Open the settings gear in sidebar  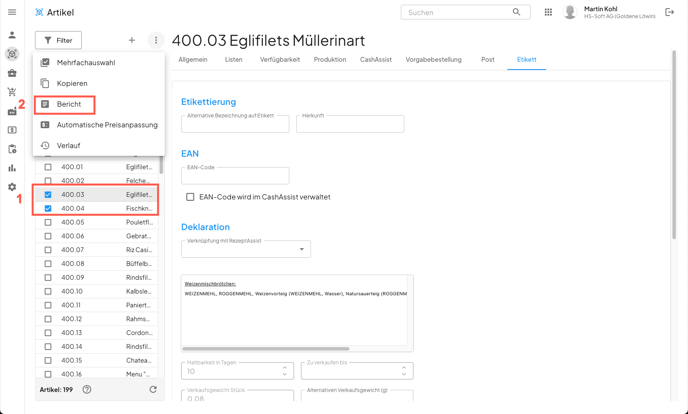(x=12, y=187)
